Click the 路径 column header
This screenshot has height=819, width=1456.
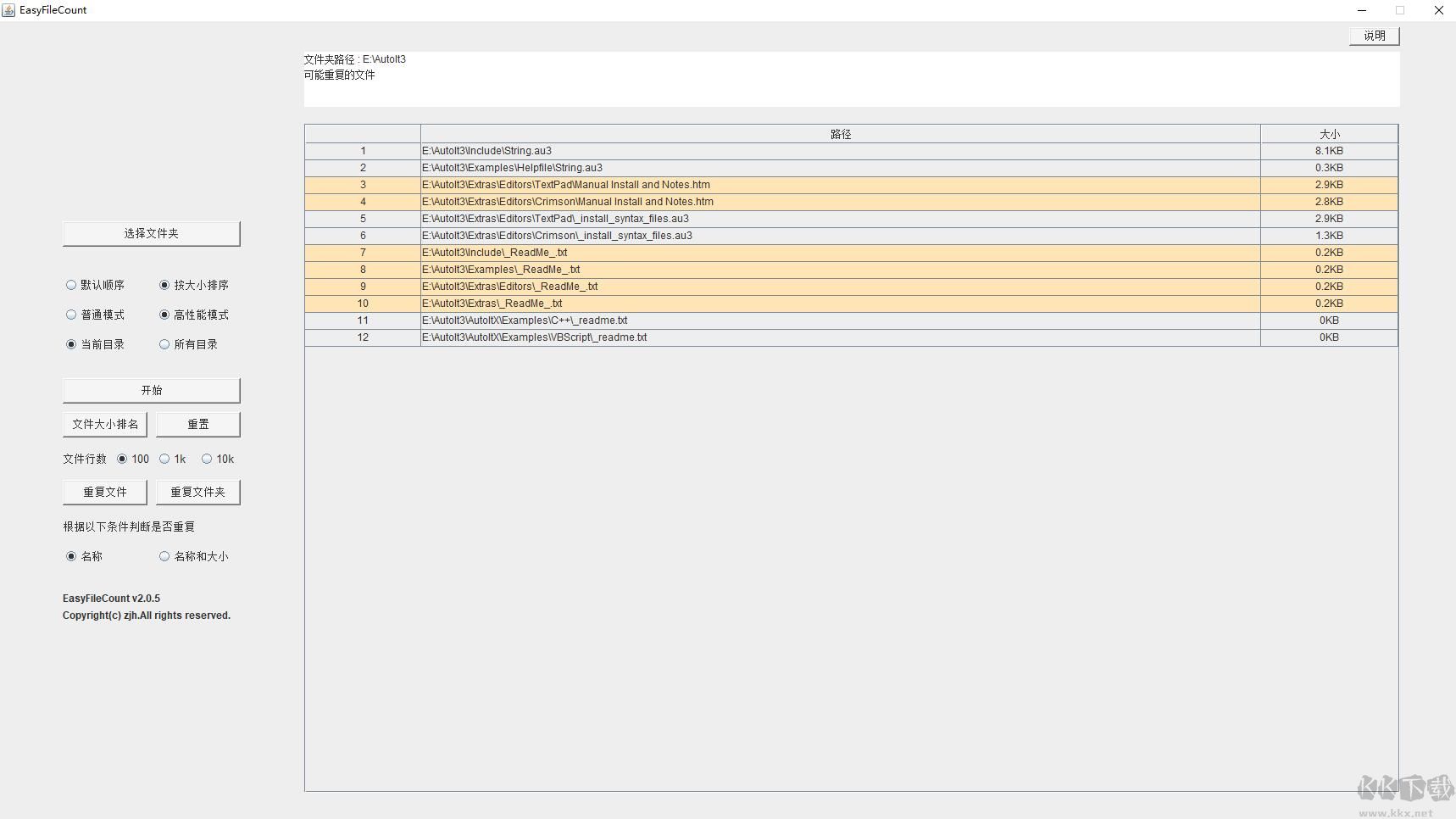coord(840,134)
